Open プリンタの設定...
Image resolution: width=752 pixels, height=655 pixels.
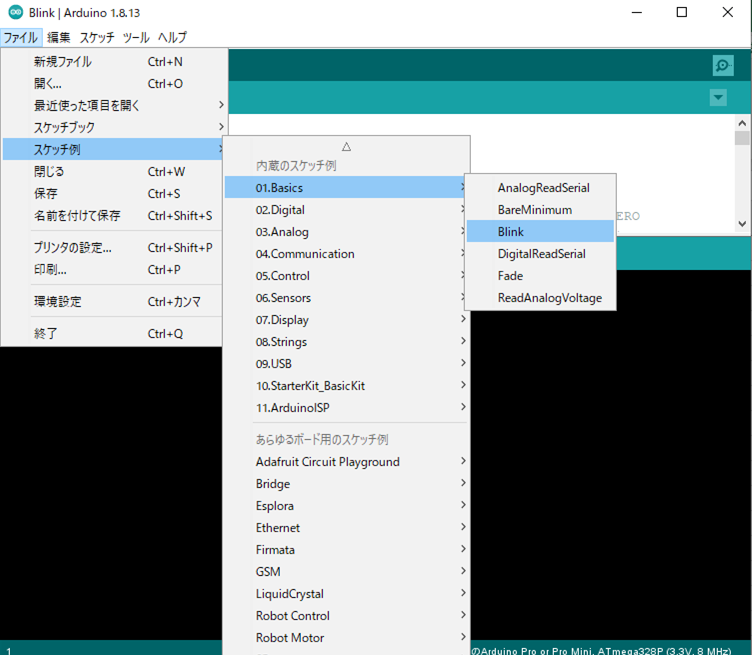click(113, 248)
